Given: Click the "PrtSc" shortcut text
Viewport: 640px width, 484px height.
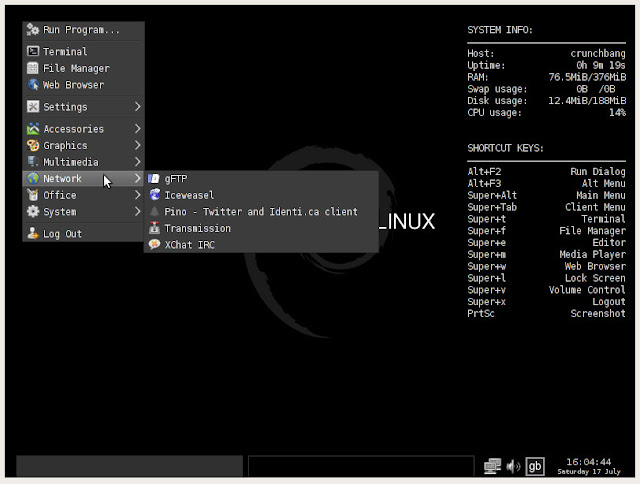Looking at the screenshot, I should 481,313.
